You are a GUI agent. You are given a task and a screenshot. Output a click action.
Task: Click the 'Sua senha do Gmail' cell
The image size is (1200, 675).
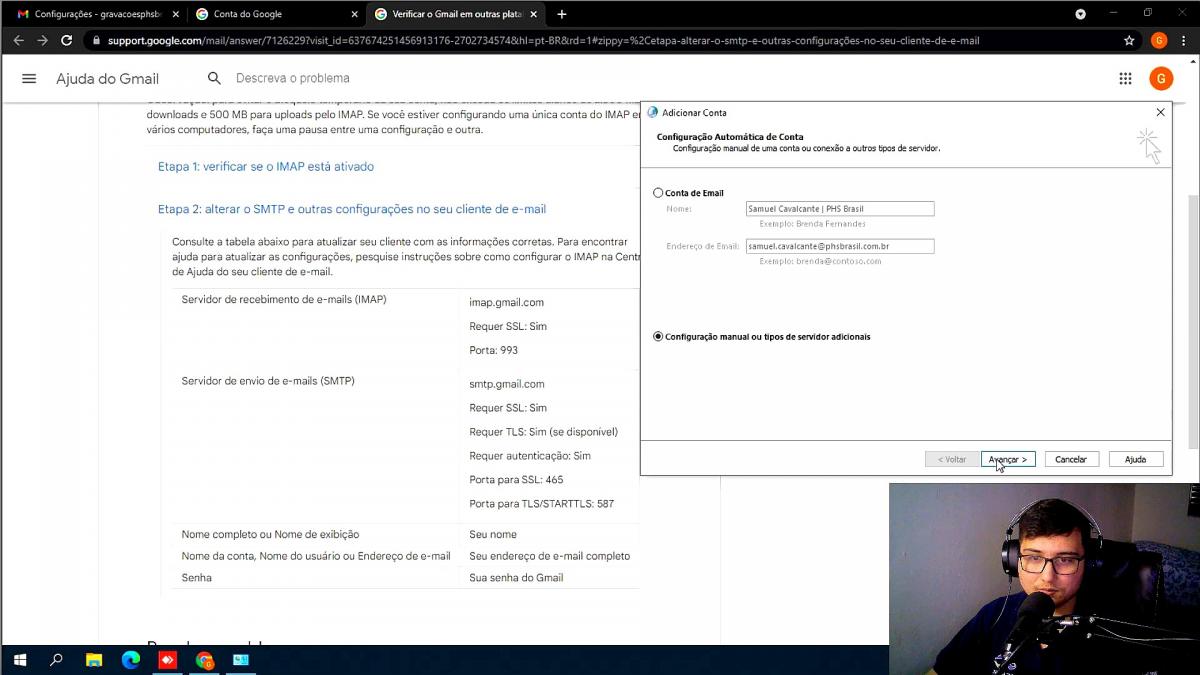click(x=516, y=578)
